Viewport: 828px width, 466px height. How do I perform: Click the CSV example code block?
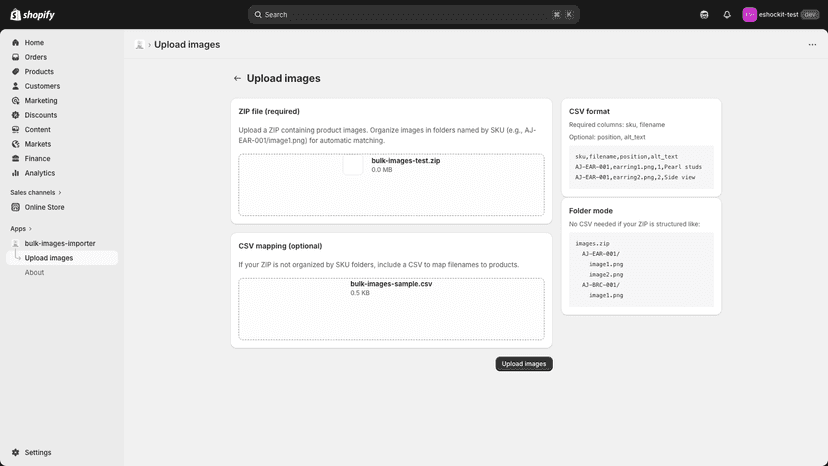point(641,167)
